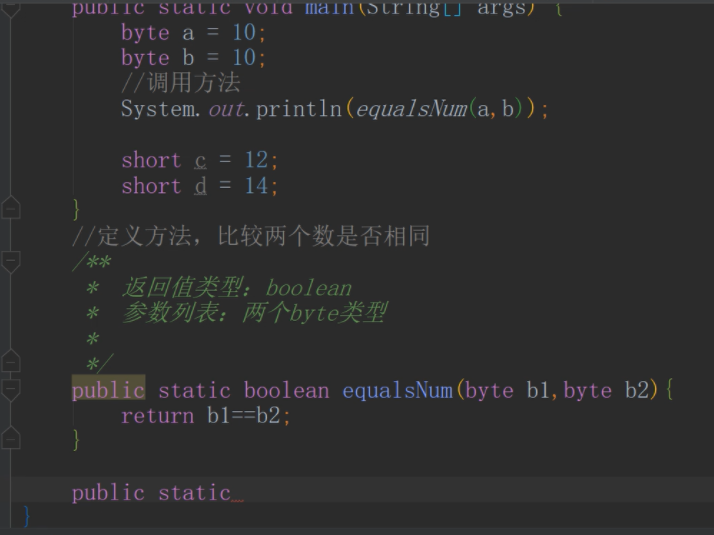Click the parameter 'b2' in the equalsNum signature
Viewport: 714px width, 535px height.
(x=637, y=390)
